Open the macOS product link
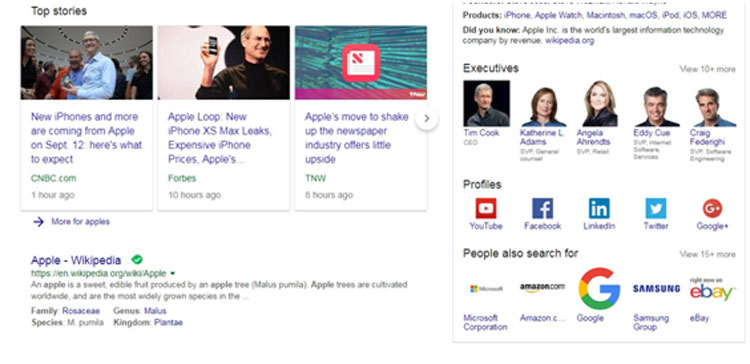The width and height of the screenshot is (750, 364). 643,15
